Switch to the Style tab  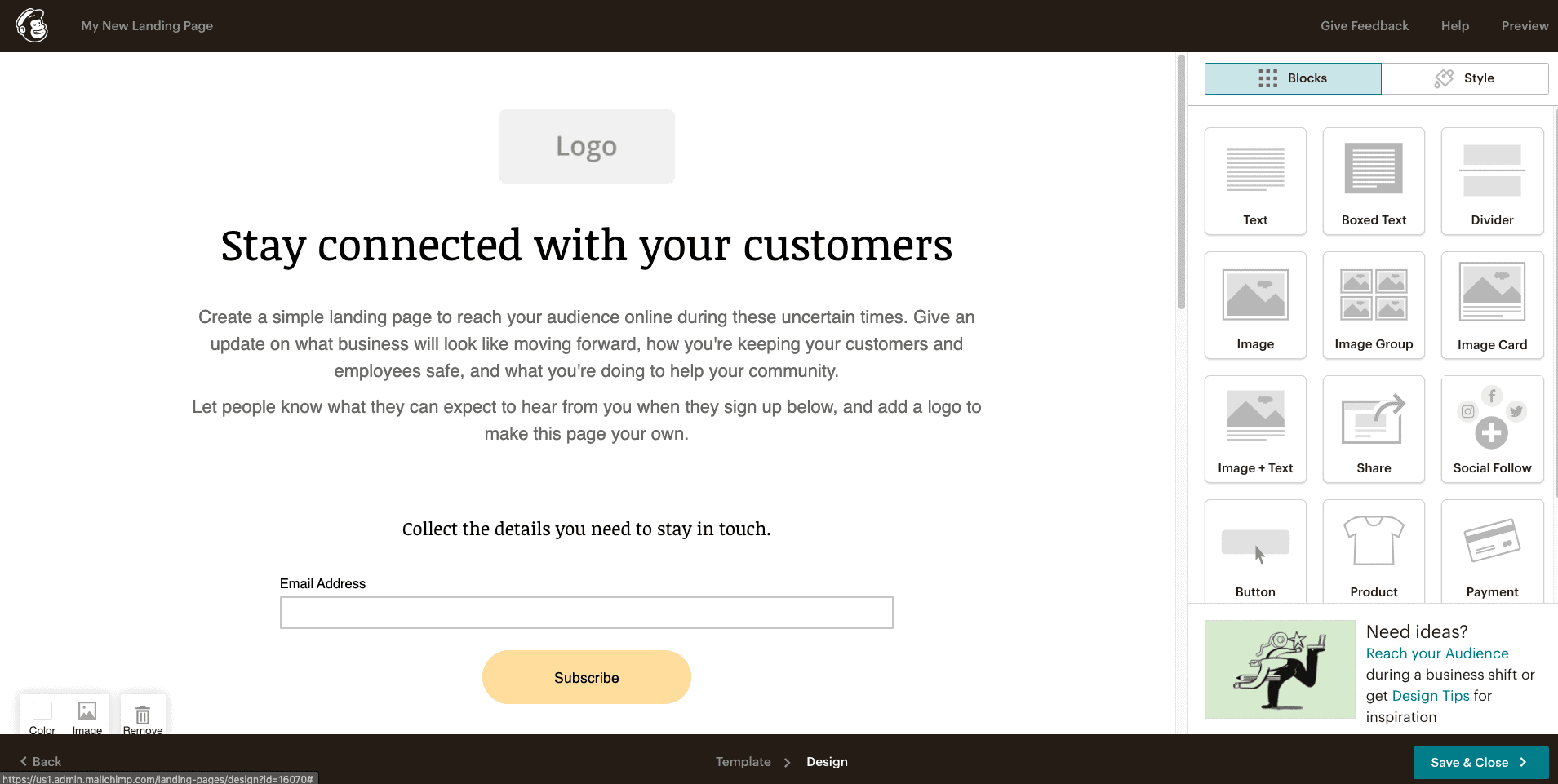point(1465,78)
